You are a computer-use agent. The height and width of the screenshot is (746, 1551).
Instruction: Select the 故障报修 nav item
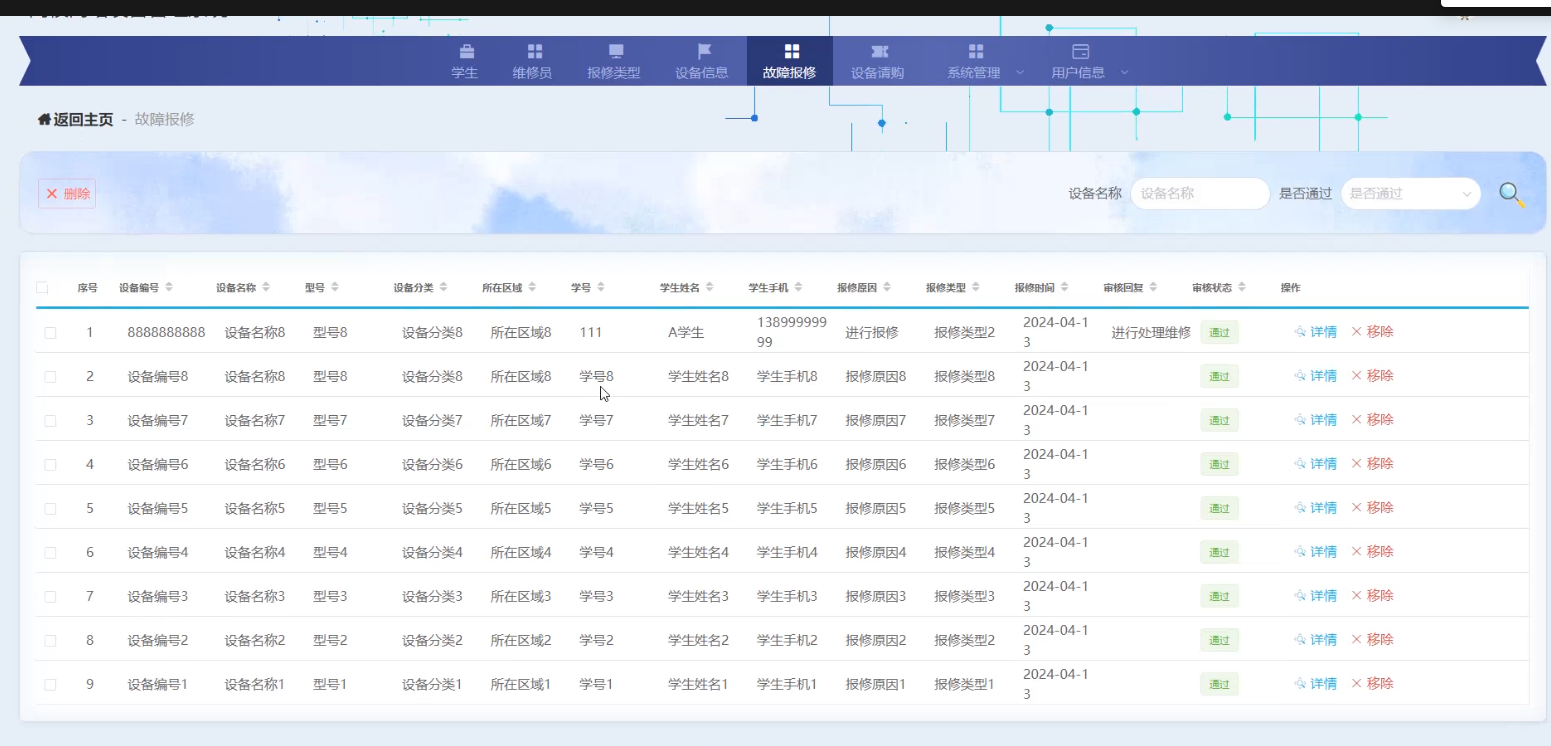point(789,61)
